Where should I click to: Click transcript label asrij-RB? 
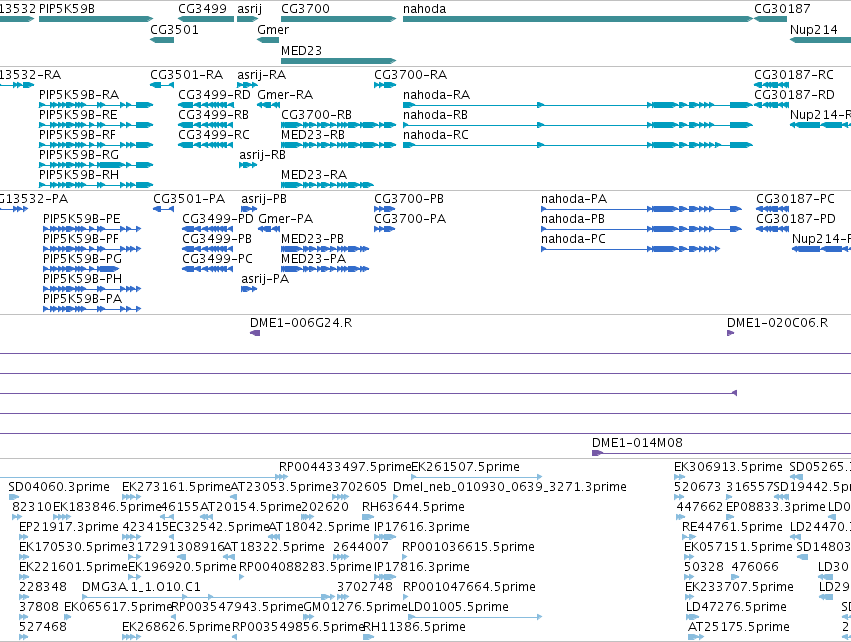tap(263, 155)
